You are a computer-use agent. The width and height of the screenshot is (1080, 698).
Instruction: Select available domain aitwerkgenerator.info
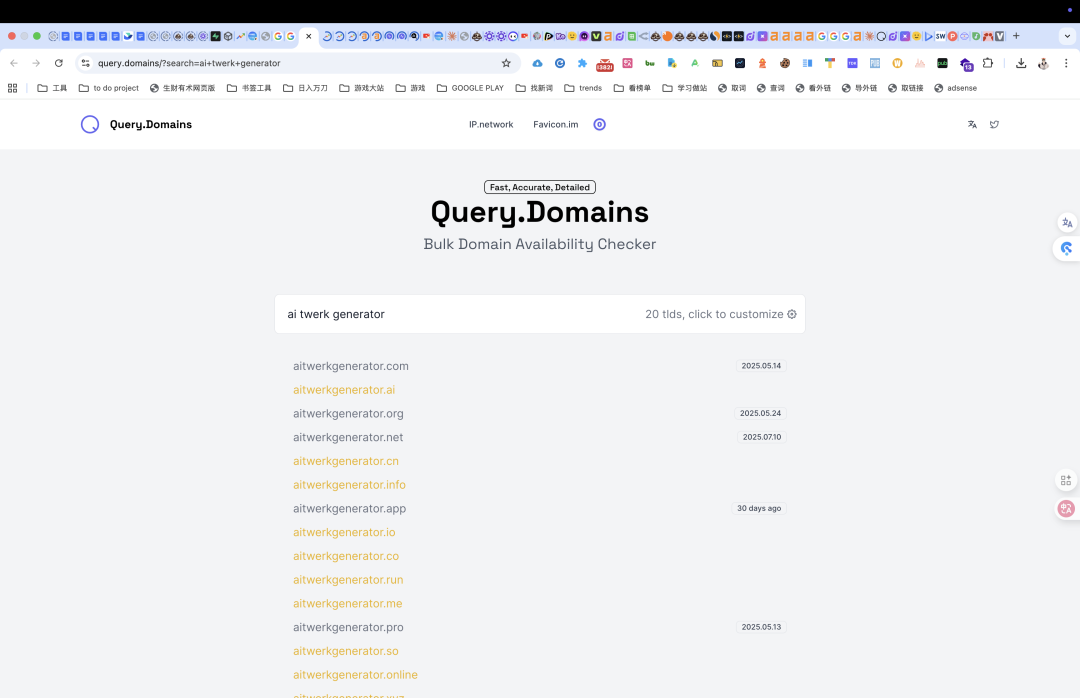(349, 485)
